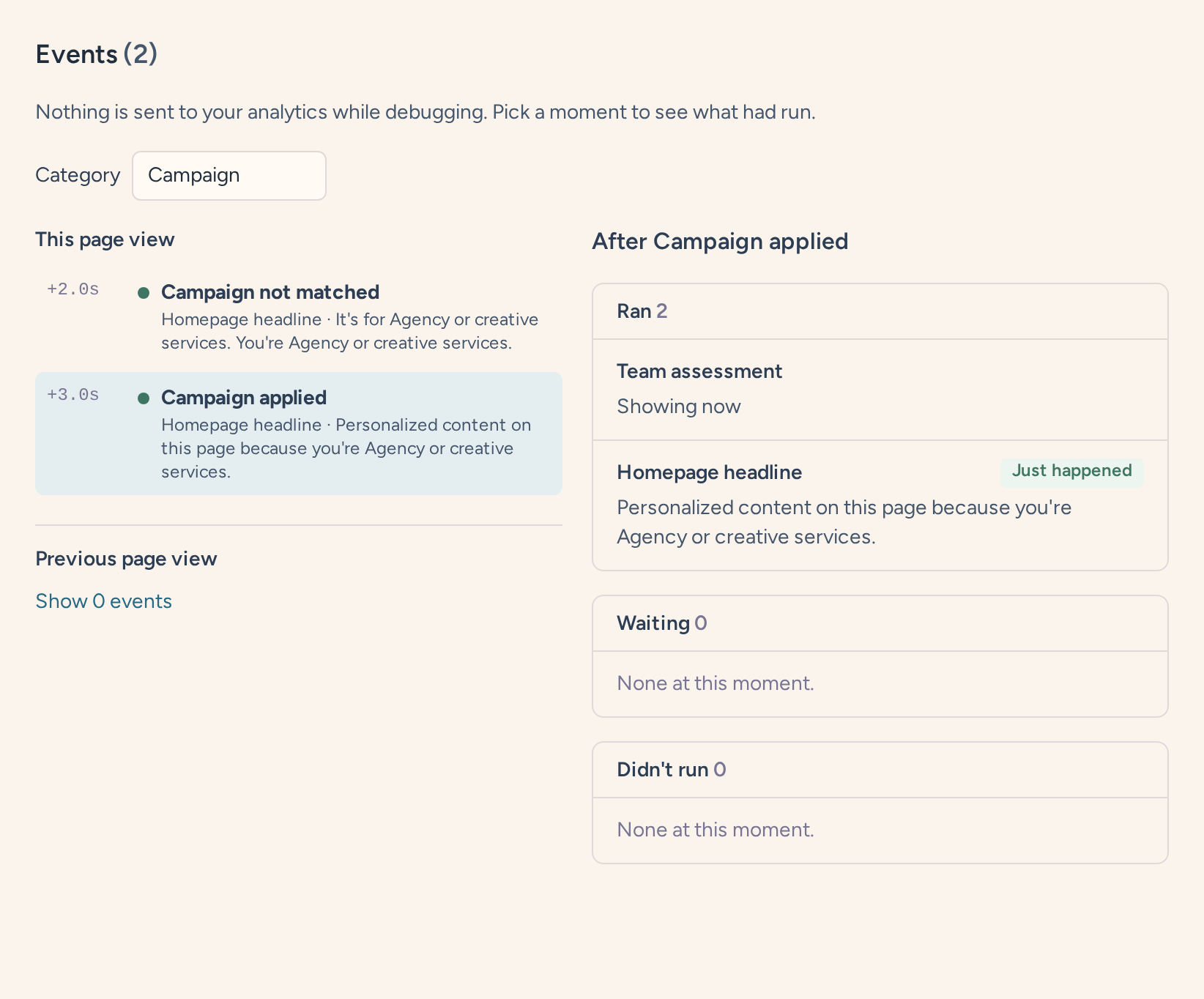The image size is (1204, 999).
Task: Select the Campaign not matched event
Action: pos(299,316)
